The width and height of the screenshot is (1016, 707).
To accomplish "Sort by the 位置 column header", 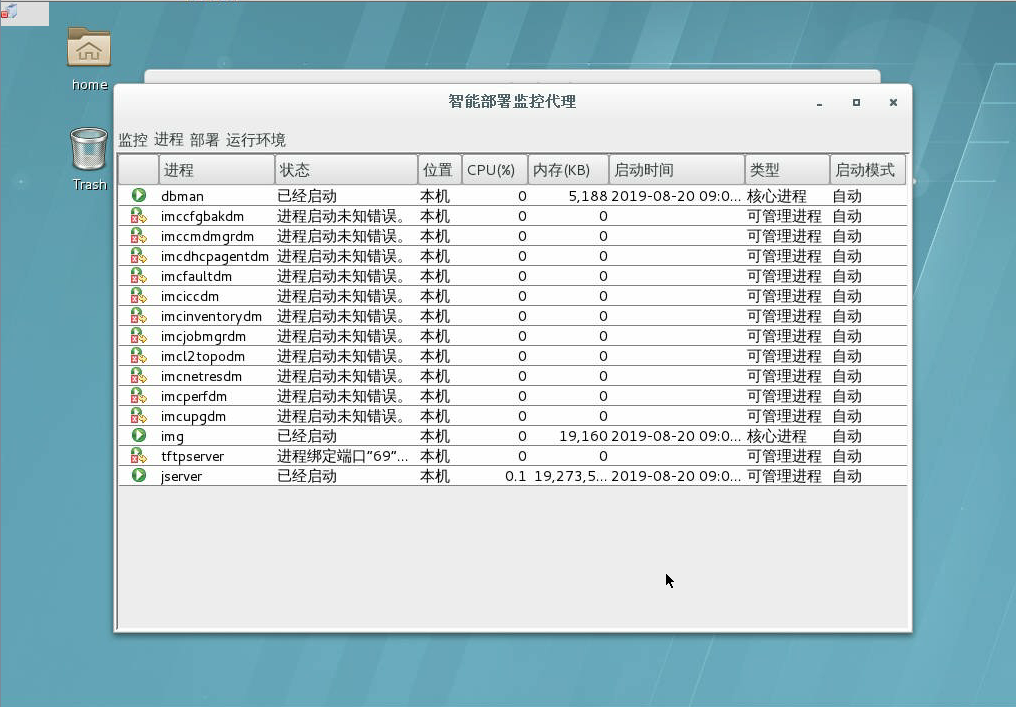I will [440, 170].
